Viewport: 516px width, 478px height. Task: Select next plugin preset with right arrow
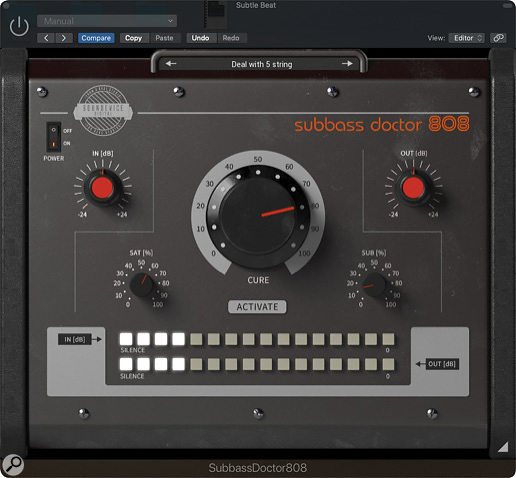pos(347,63)
